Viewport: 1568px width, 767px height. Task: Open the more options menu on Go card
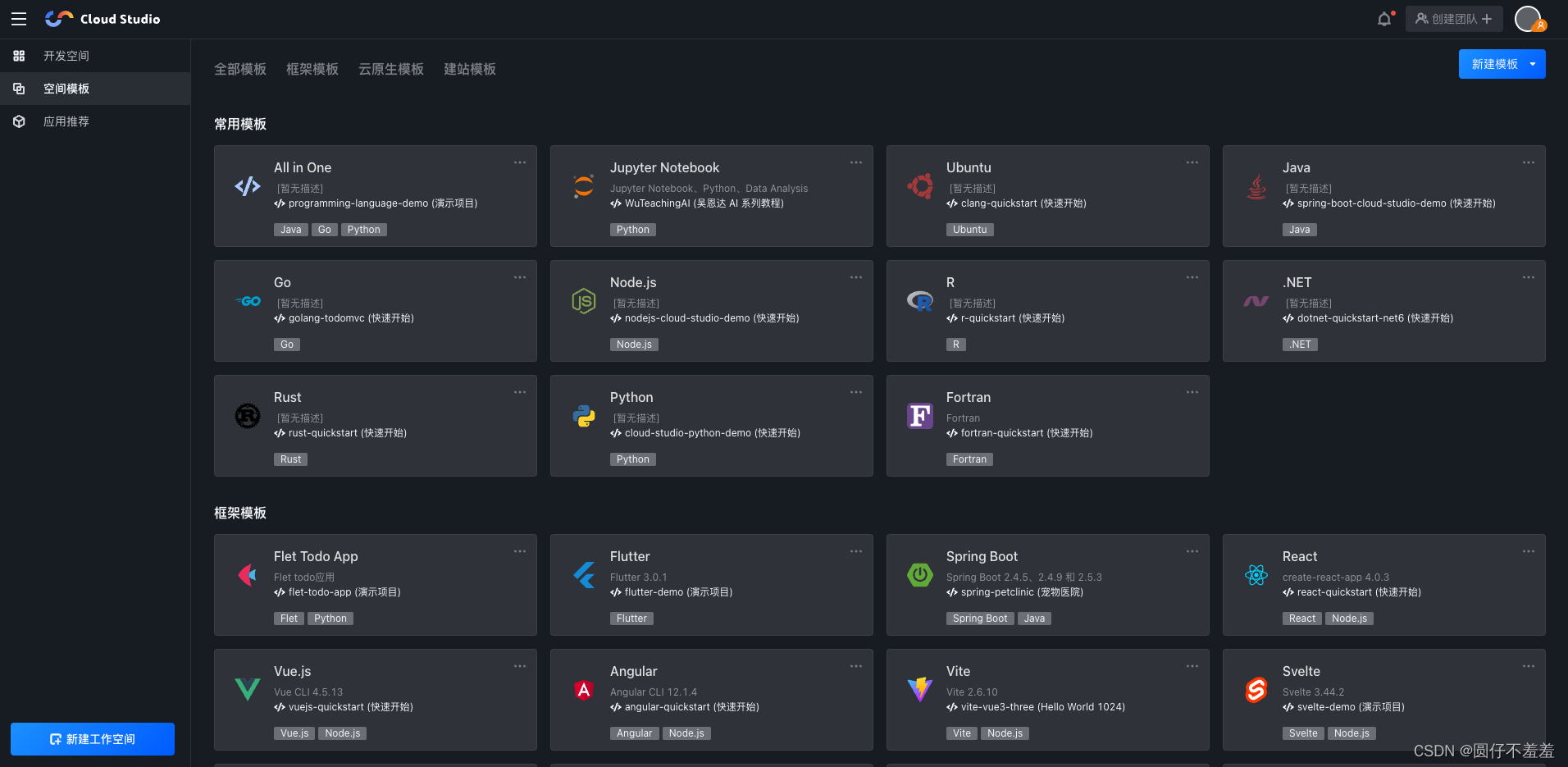520,277
